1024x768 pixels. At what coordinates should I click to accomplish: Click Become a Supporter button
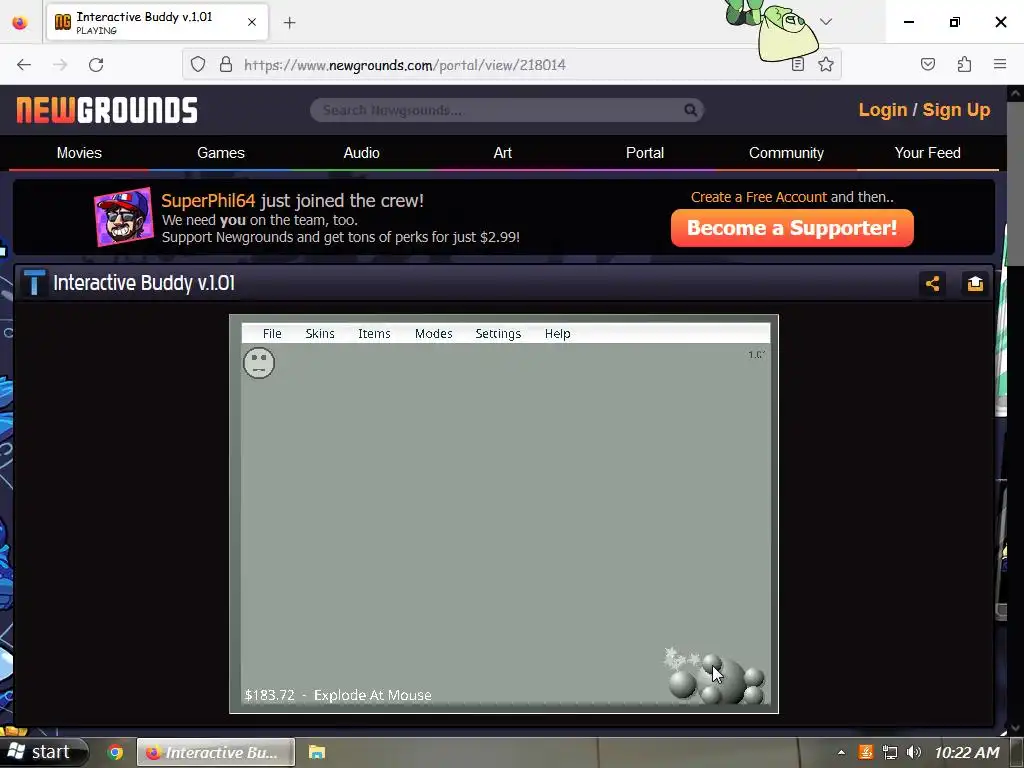pyautogui.click(x=792, y=228)
